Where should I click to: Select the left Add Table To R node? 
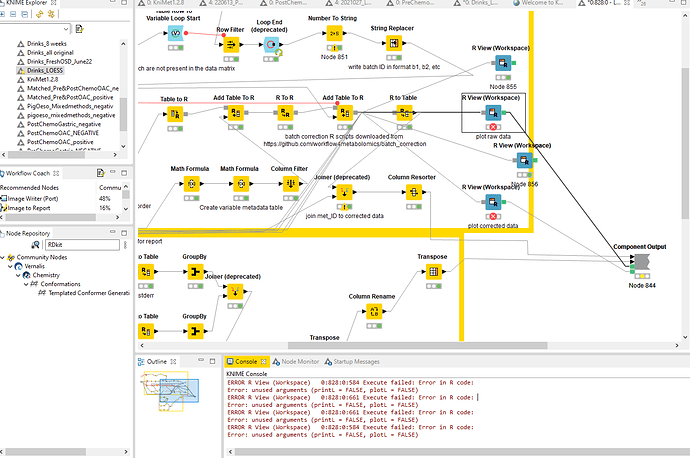pyautogui.click(x=235, y=113)
